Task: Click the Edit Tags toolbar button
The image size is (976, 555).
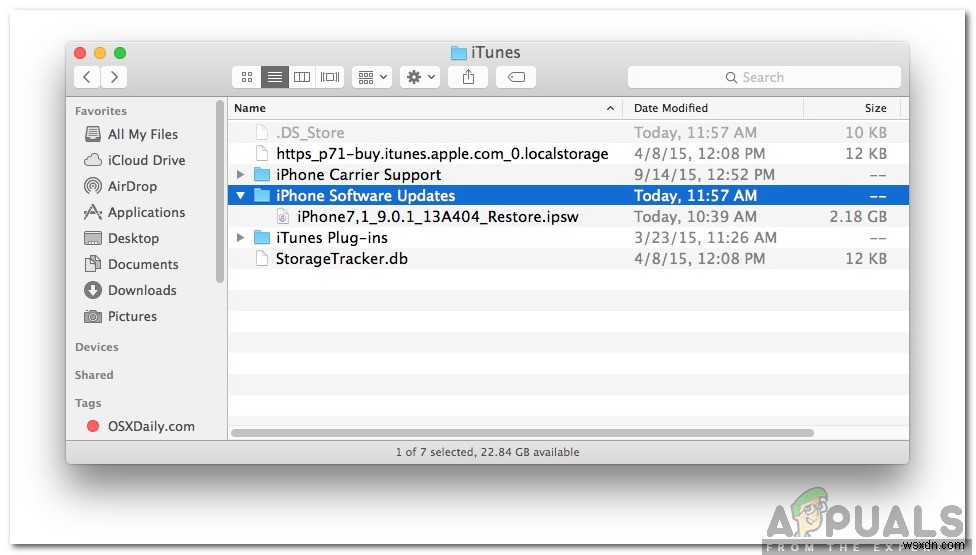Action: click(516, 77)
